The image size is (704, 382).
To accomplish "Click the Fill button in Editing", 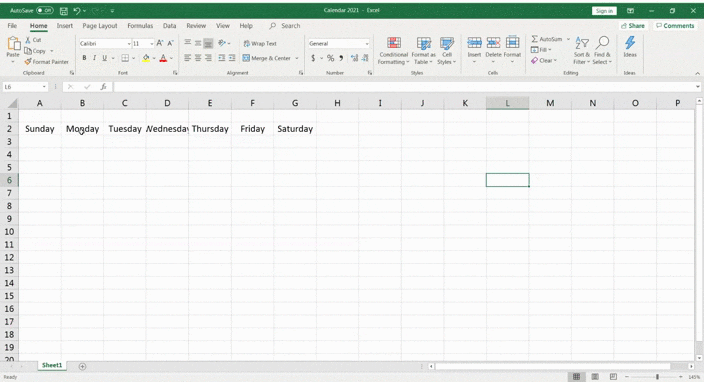I will 539,50.
